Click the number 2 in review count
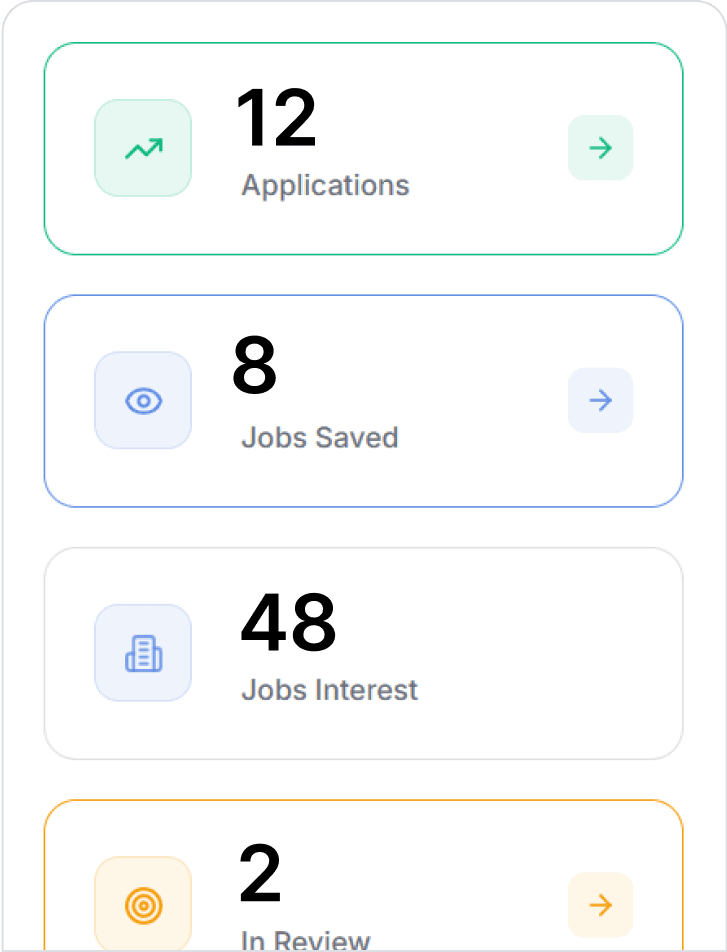Viewport: 727px width, 952px height. tap(260, 875)
